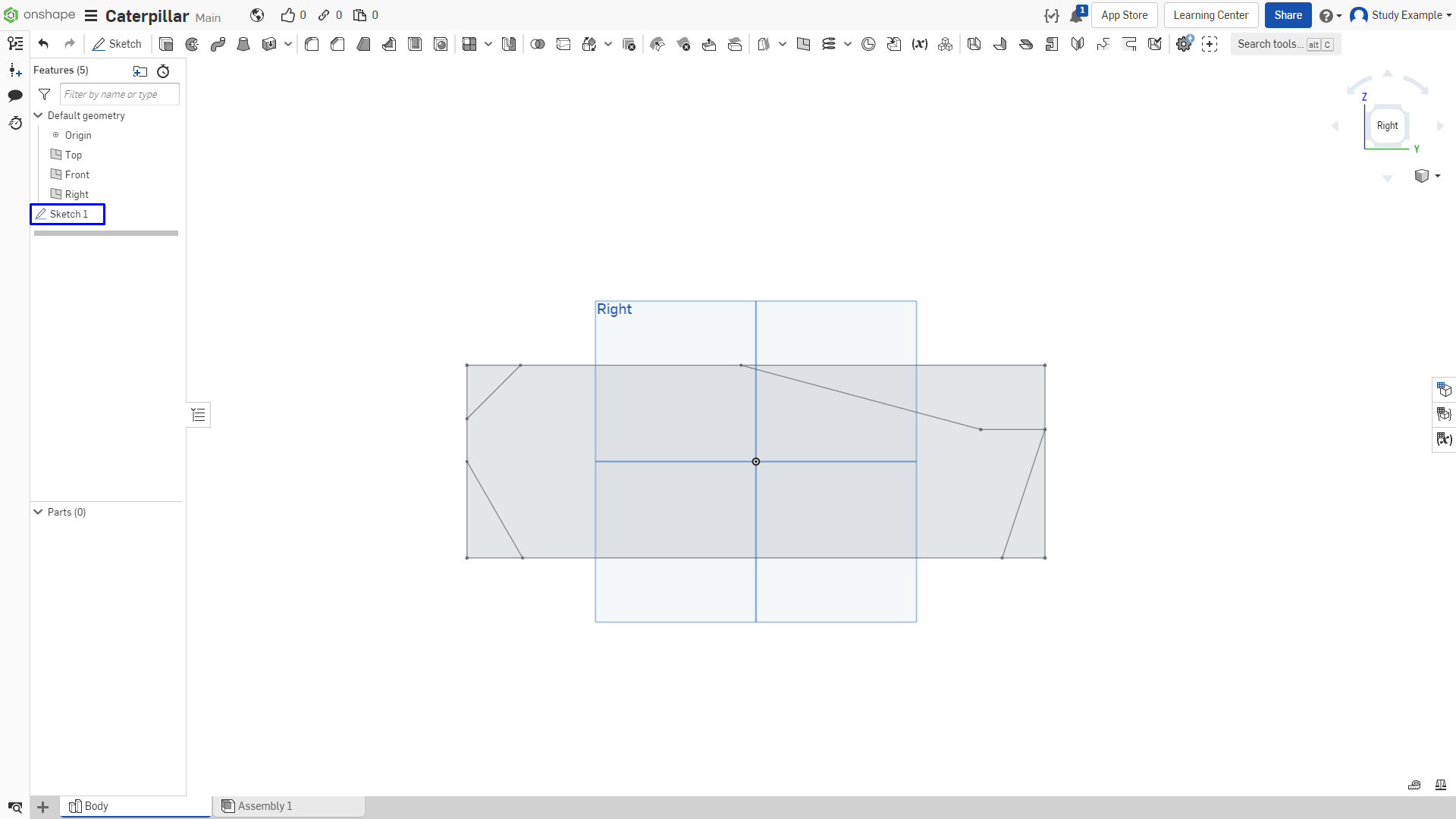Open the Variable (x) tool
The image size is (1456, 819).
[920, 44]
